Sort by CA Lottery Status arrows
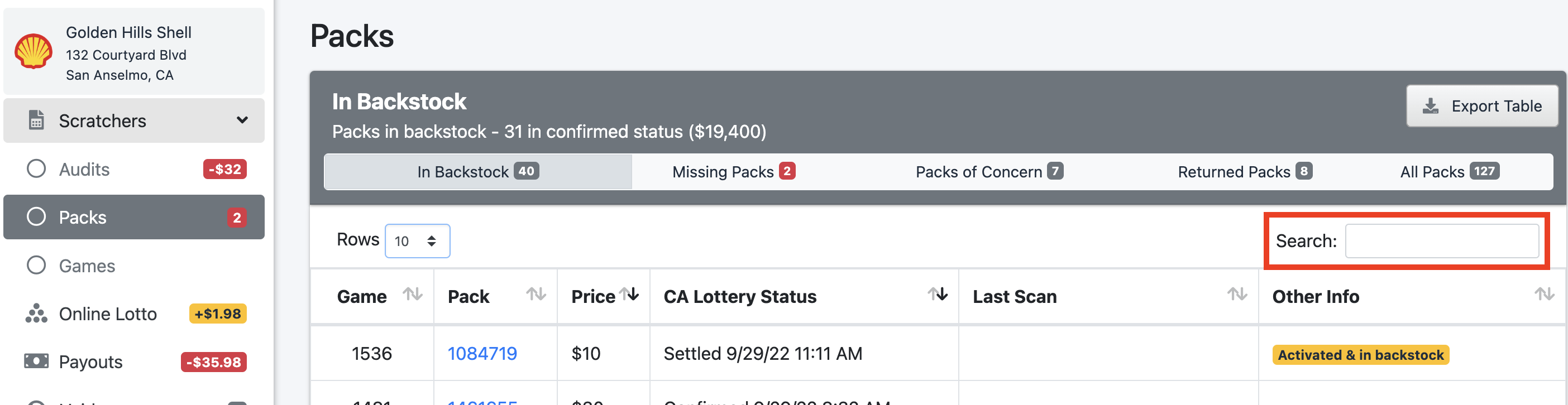Image resolution: width=1568 pixels, height=405 pixels. [938, 295]
